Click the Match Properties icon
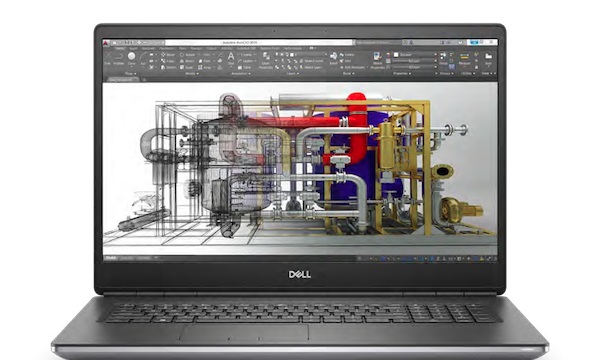Viewport: 600px width, 360px height. point(378,60)
